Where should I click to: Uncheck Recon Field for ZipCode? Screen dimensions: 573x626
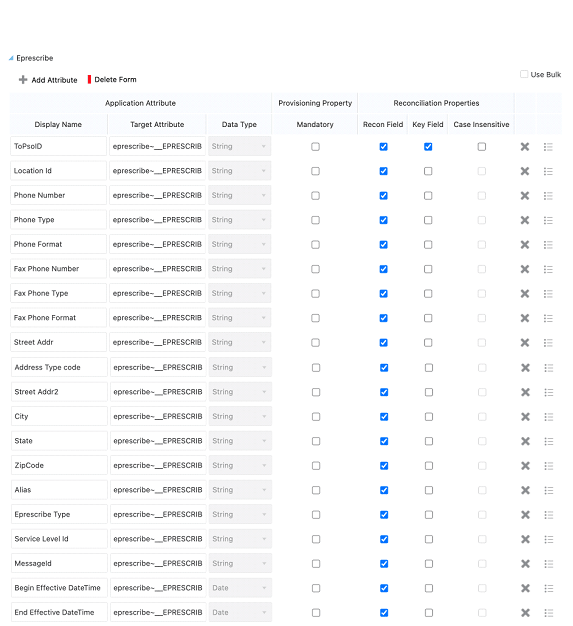384,466
